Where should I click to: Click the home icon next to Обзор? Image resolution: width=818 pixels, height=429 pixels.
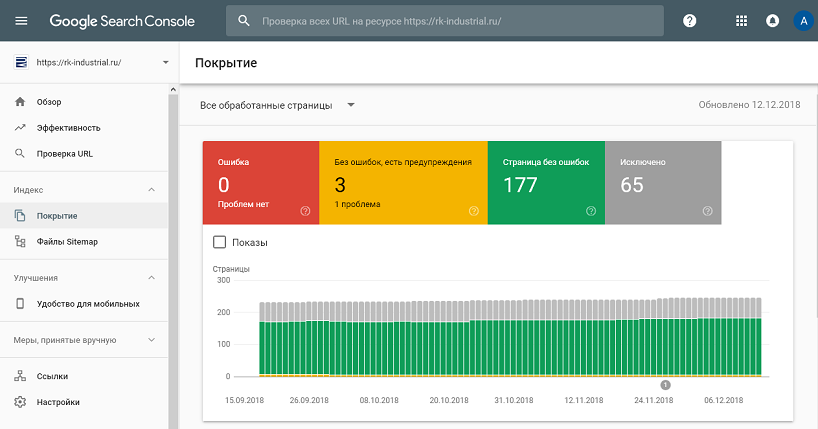point(20,102)
